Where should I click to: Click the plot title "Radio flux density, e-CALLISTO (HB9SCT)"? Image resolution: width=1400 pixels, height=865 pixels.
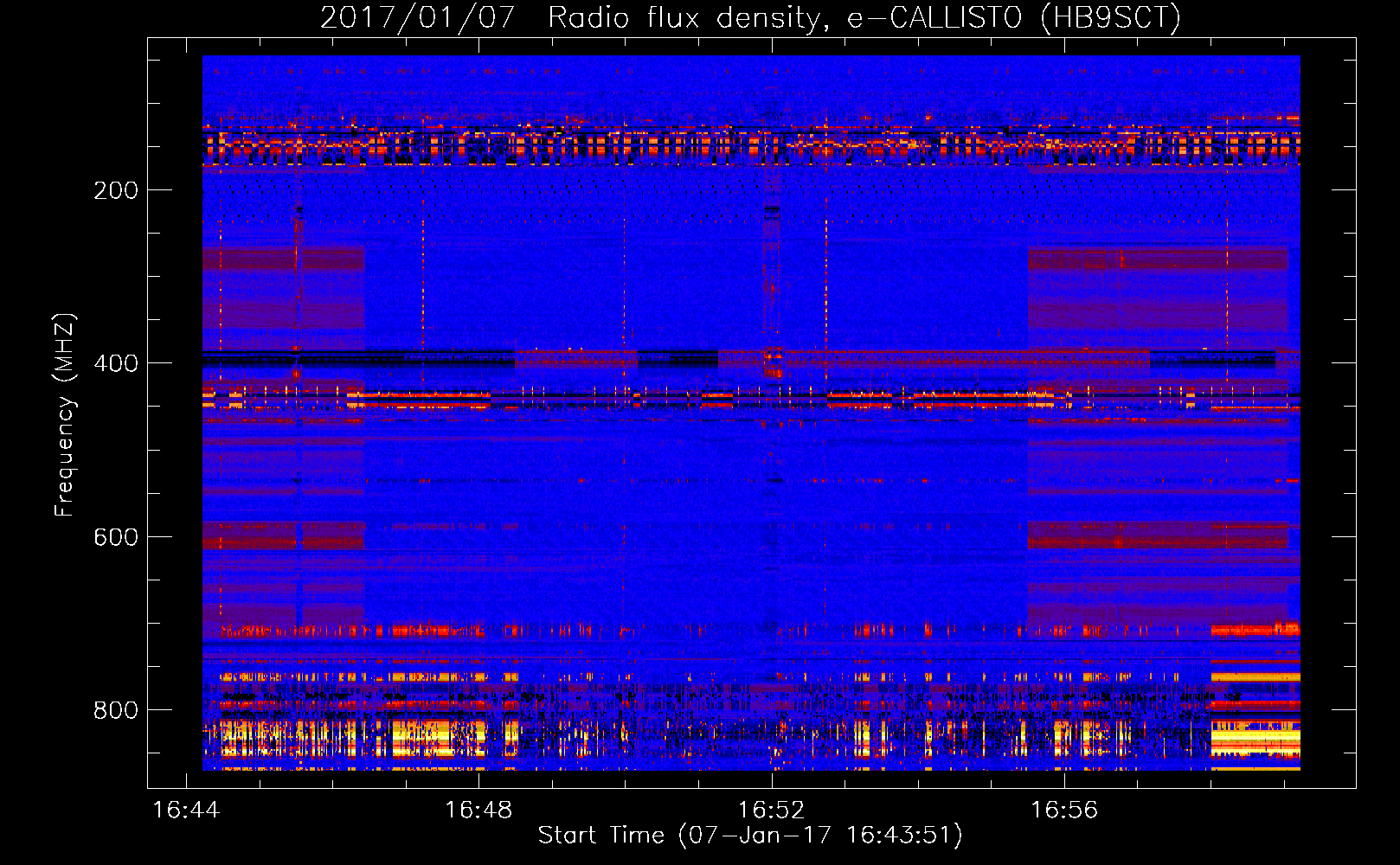864,17
